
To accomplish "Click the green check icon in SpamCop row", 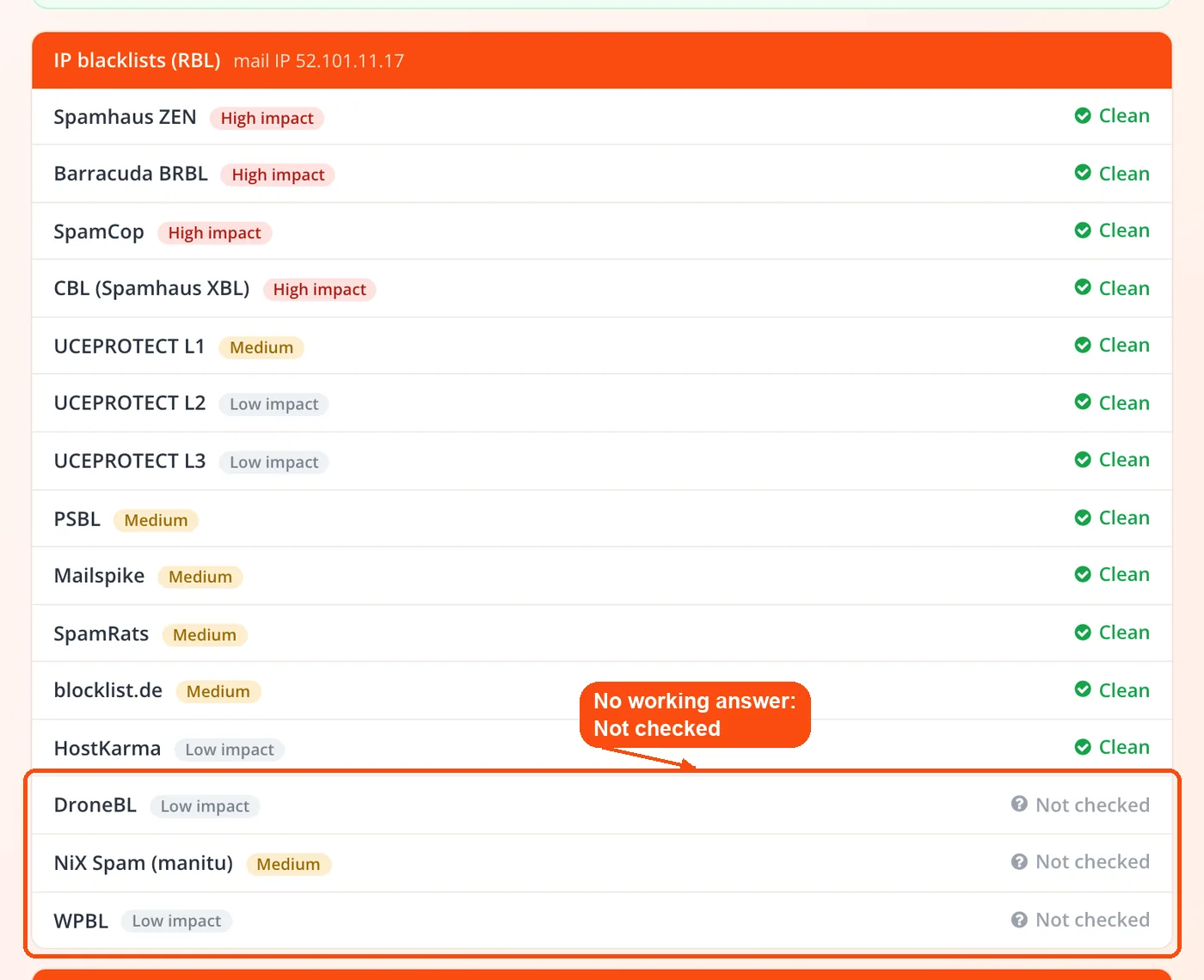I will pos(1083,230).
